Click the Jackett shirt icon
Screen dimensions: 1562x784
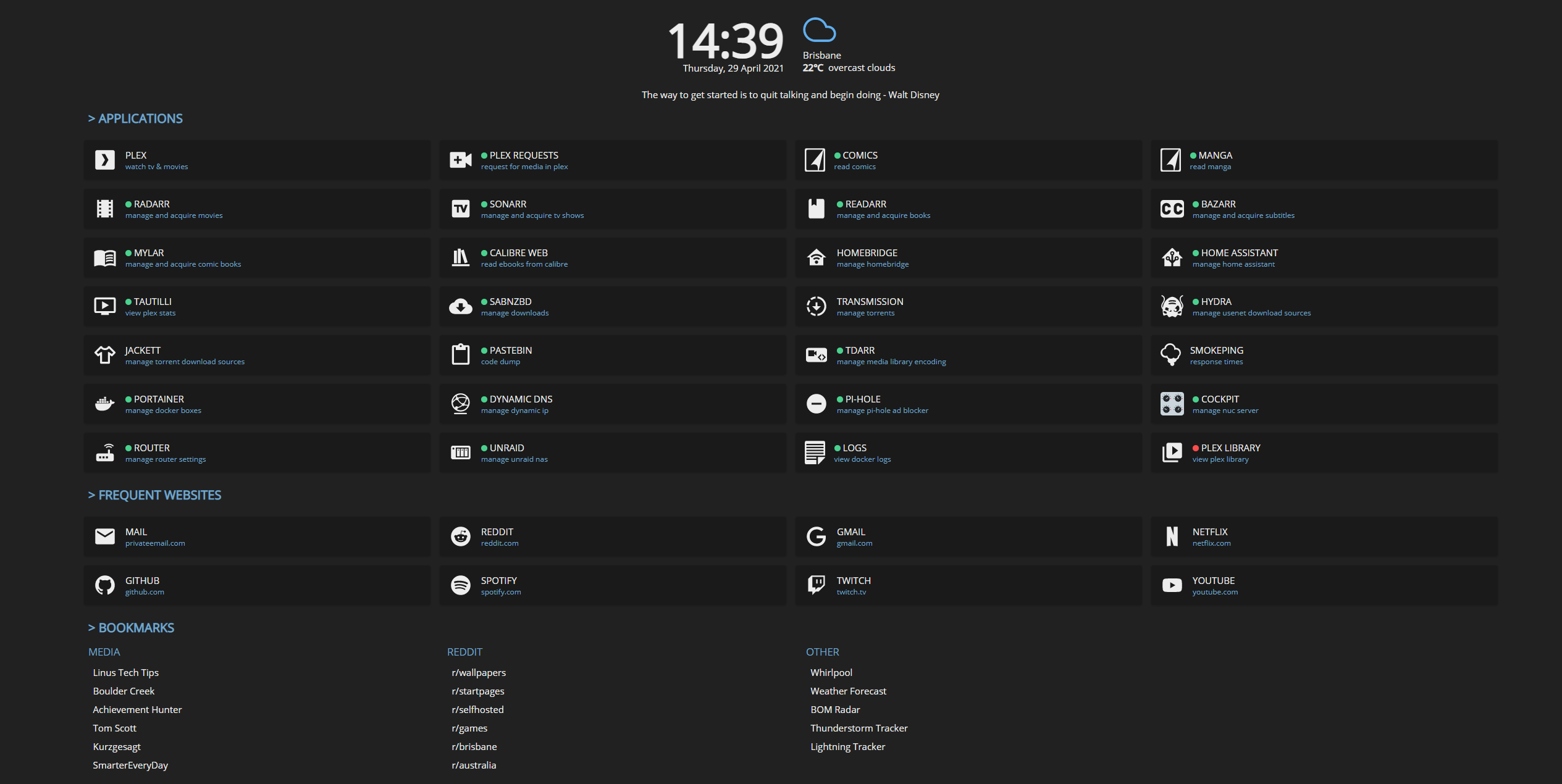click(x=104, y=355)
